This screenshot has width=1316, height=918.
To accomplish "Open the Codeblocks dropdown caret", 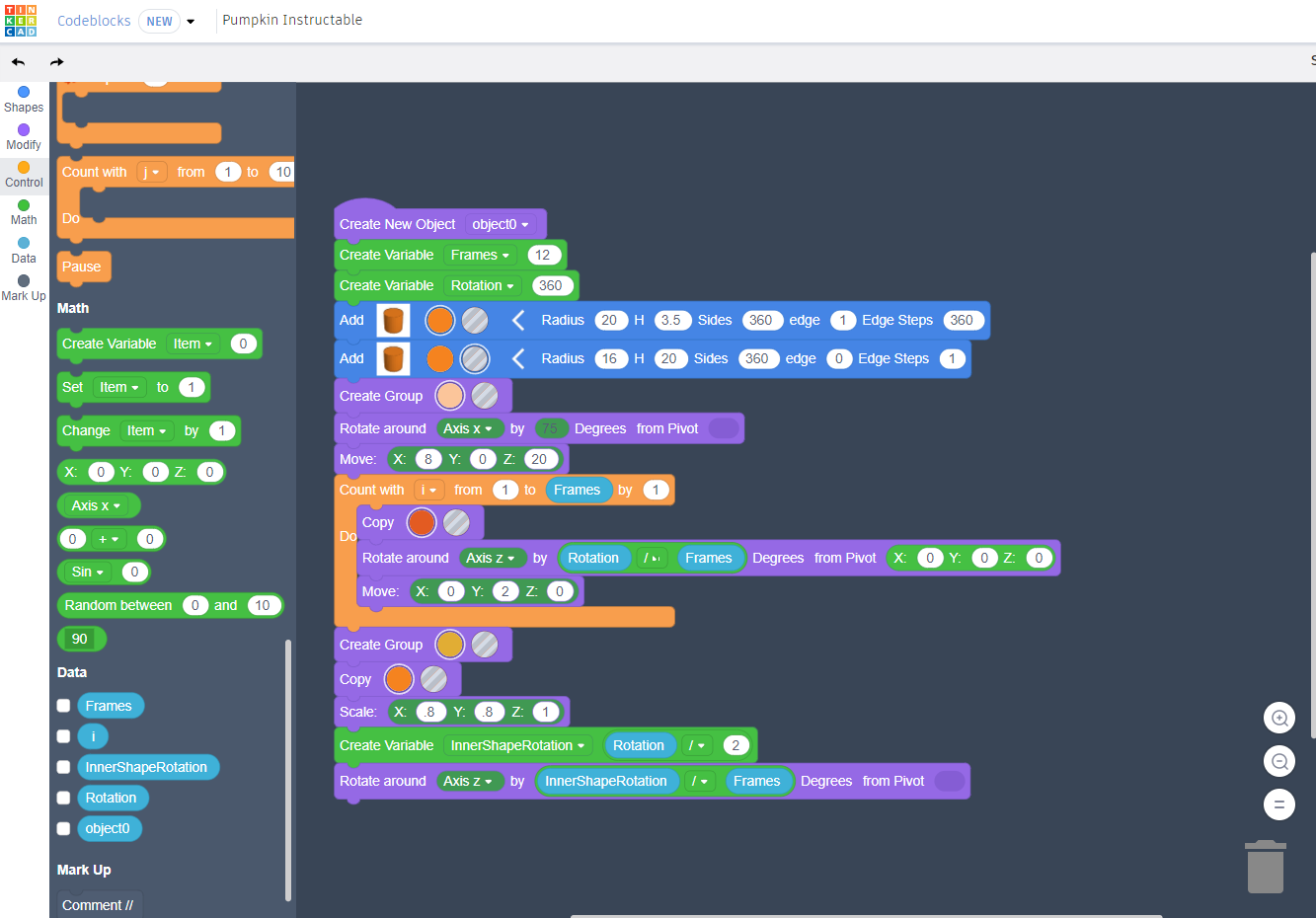I will (191, 21).
